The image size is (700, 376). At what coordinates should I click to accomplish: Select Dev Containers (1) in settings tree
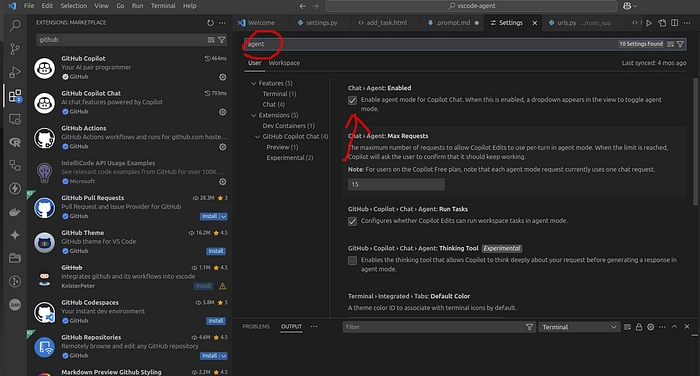coord(288,126)
